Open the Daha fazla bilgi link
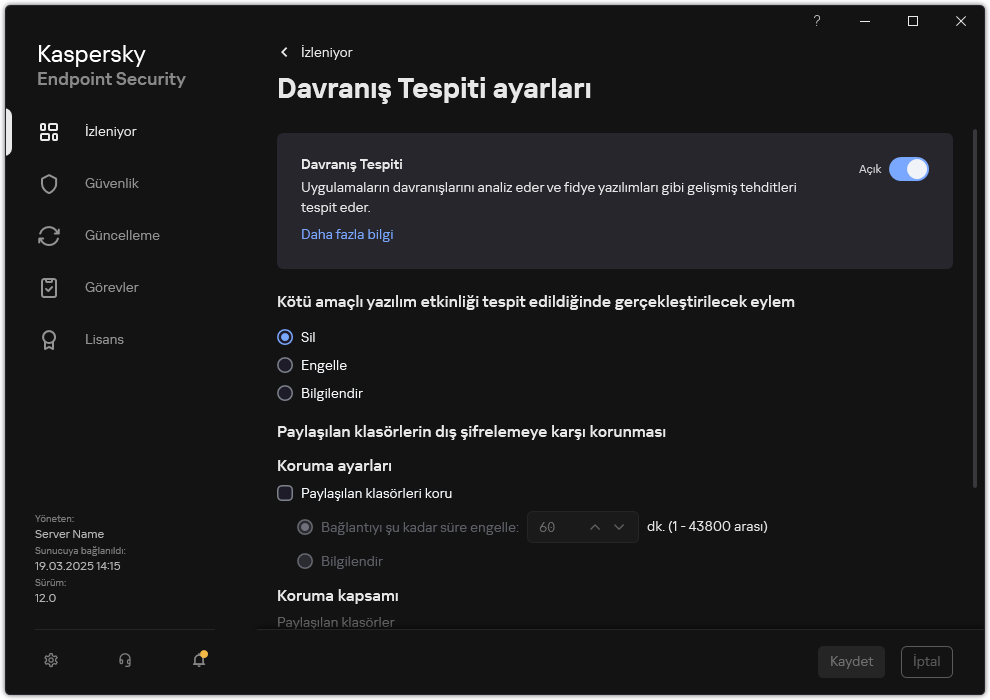 (x=347, y=233)
